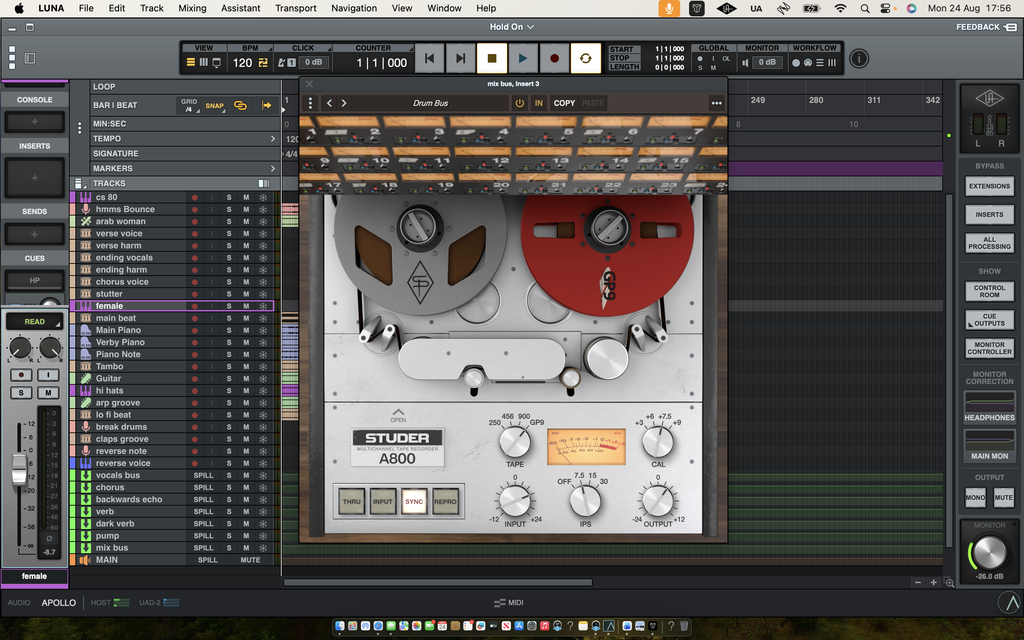Open the plugin three-dot options menu at the top right
Image resolution: width=1024 pixels, height=640 pixels.
[716, 103]
